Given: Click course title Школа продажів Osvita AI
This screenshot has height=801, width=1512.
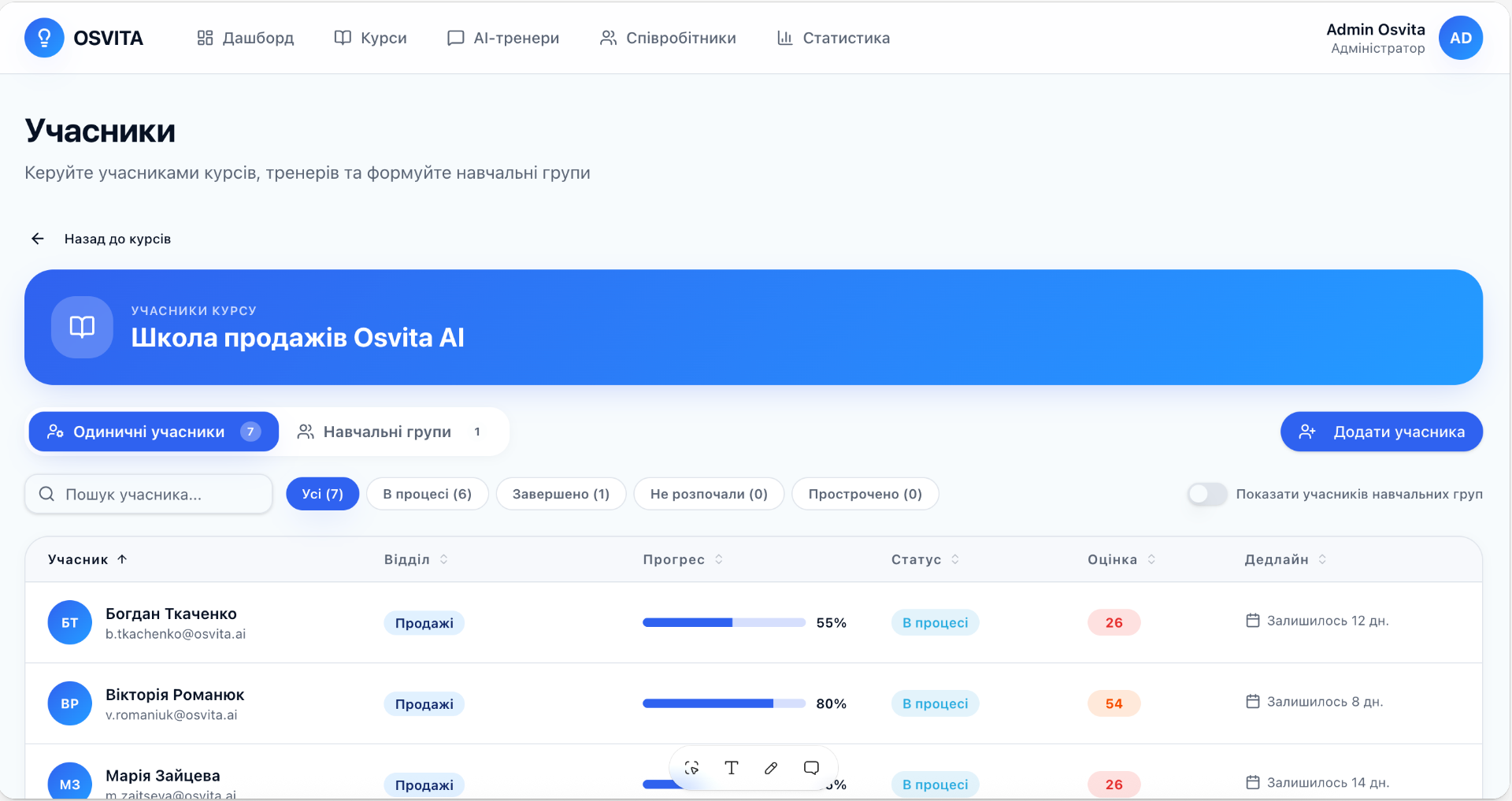Looking at the screenshot, I should click(298, 338).
